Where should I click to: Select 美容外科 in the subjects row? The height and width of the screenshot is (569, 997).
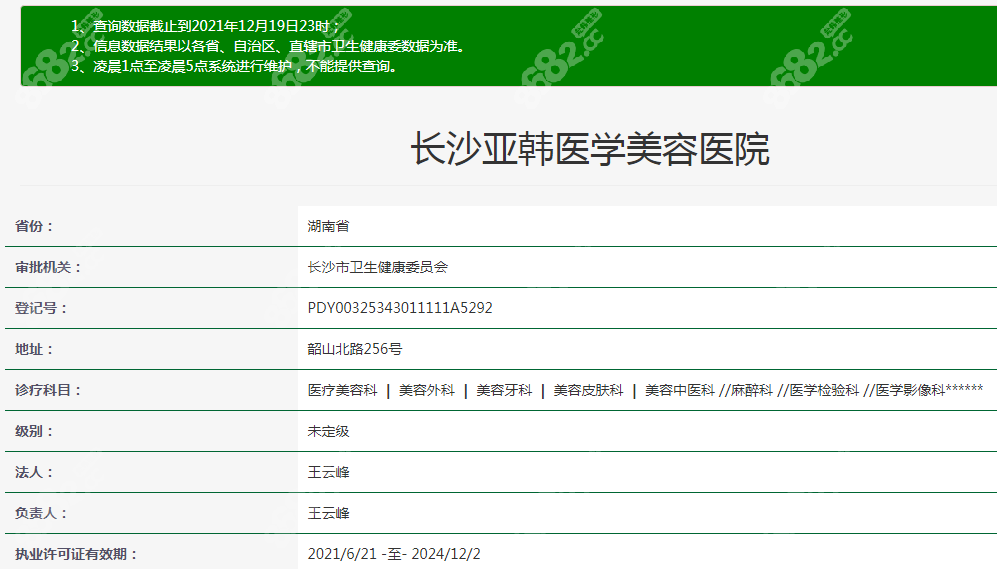427,390
